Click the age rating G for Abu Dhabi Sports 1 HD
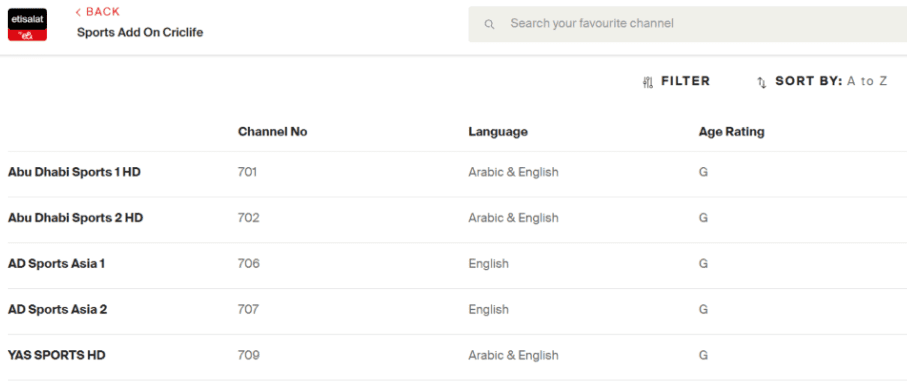 [x=703, y=172]
